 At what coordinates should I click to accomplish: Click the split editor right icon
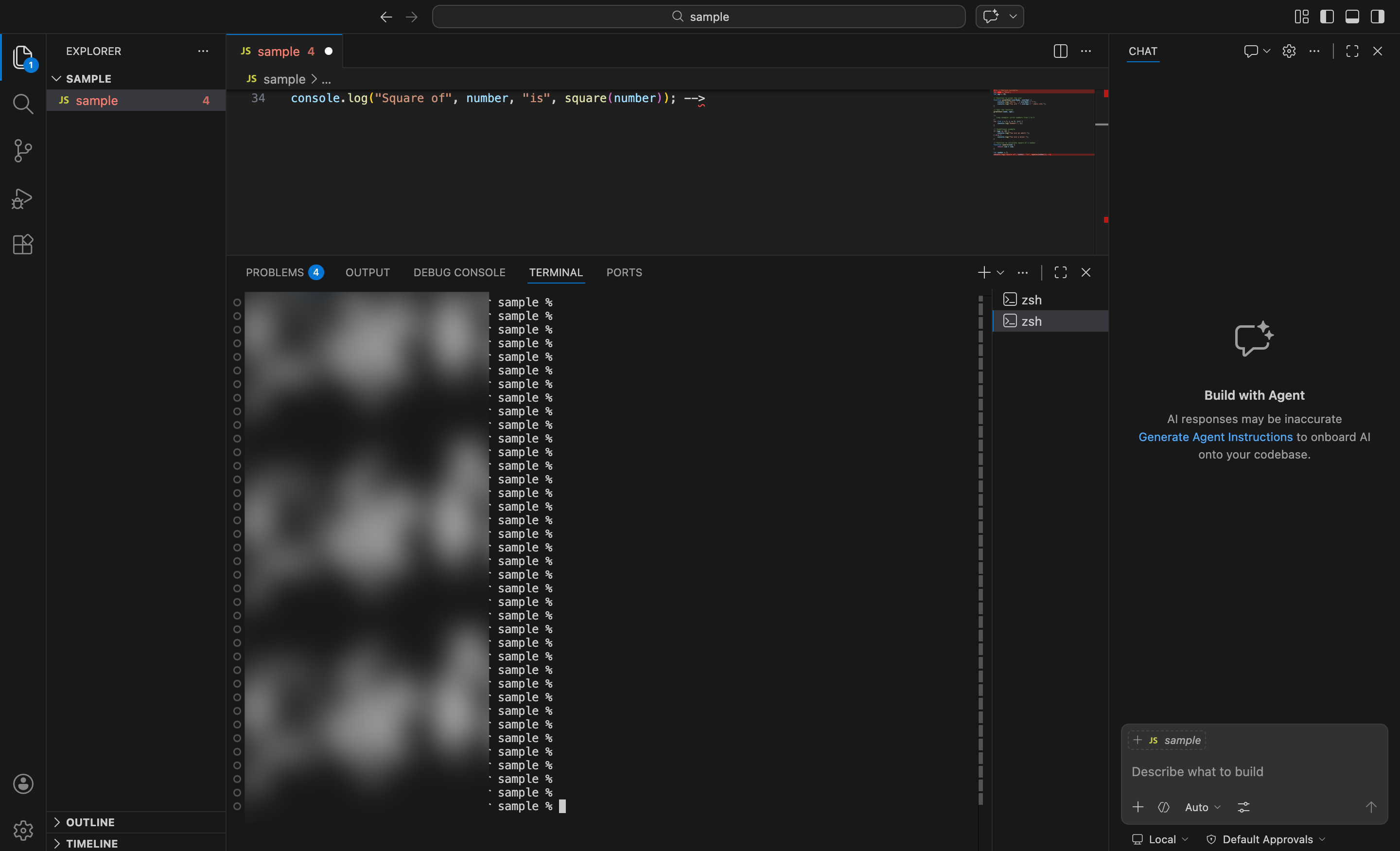pos(1060,51)
